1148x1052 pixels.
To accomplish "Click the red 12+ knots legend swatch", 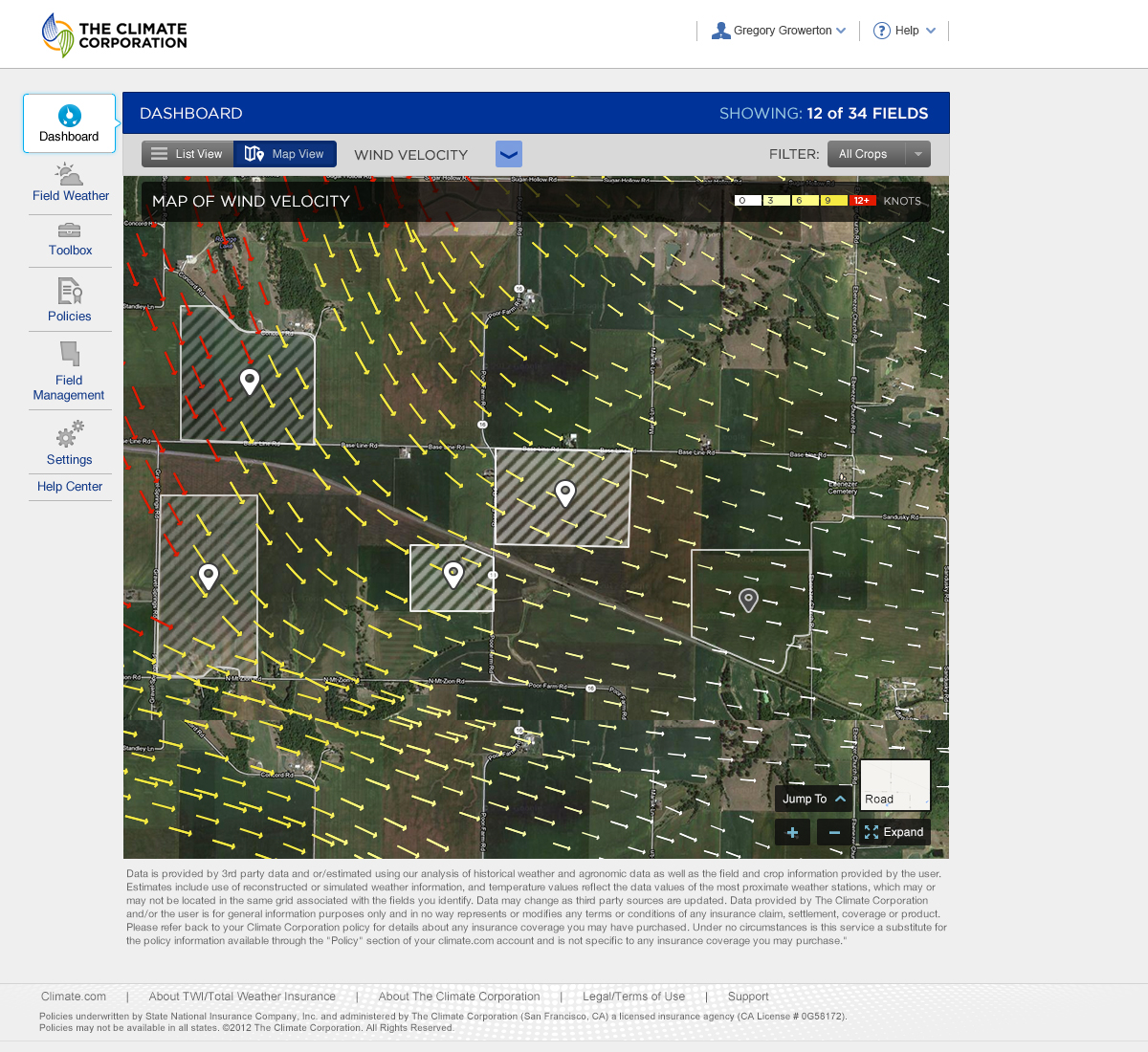I will pyautogui.click(x=862, y=201).
